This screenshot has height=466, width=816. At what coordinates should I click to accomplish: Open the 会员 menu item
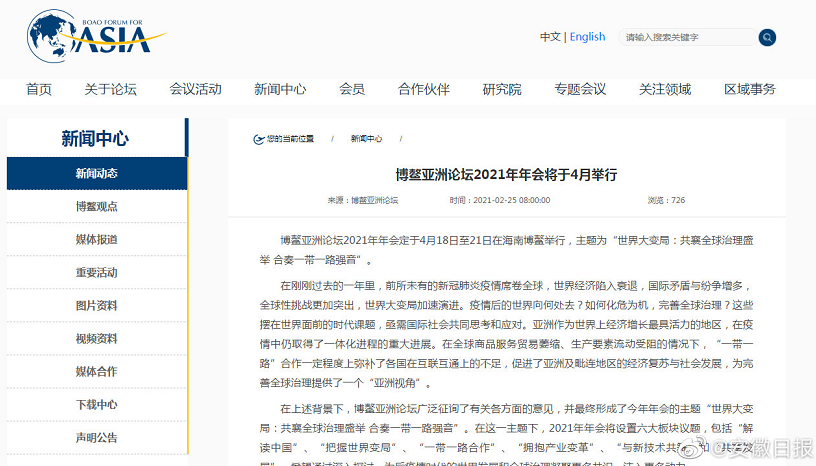(x=352, y=89)
